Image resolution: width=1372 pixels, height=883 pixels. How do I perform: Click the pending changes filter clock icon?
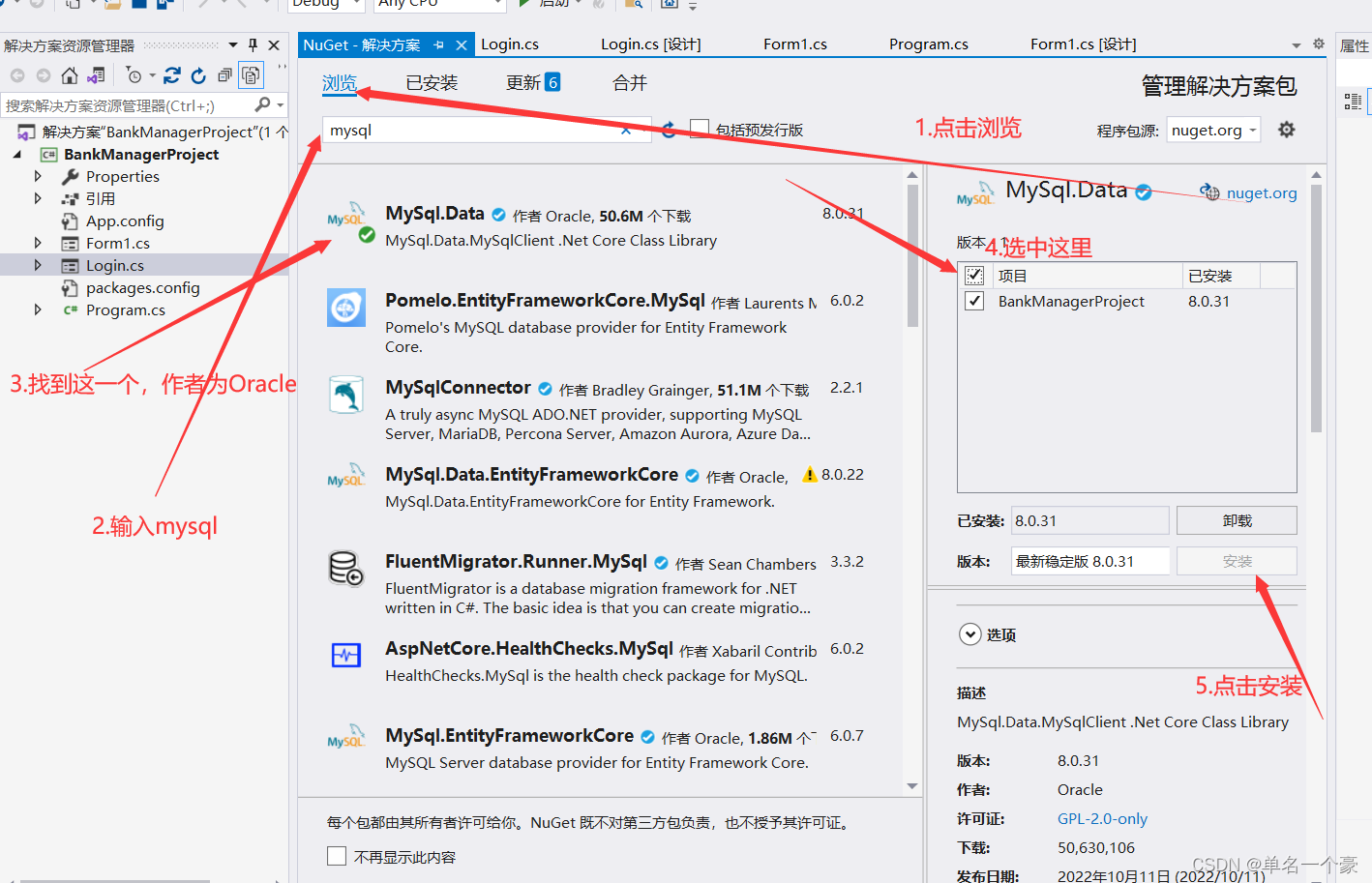pos(134,75)
